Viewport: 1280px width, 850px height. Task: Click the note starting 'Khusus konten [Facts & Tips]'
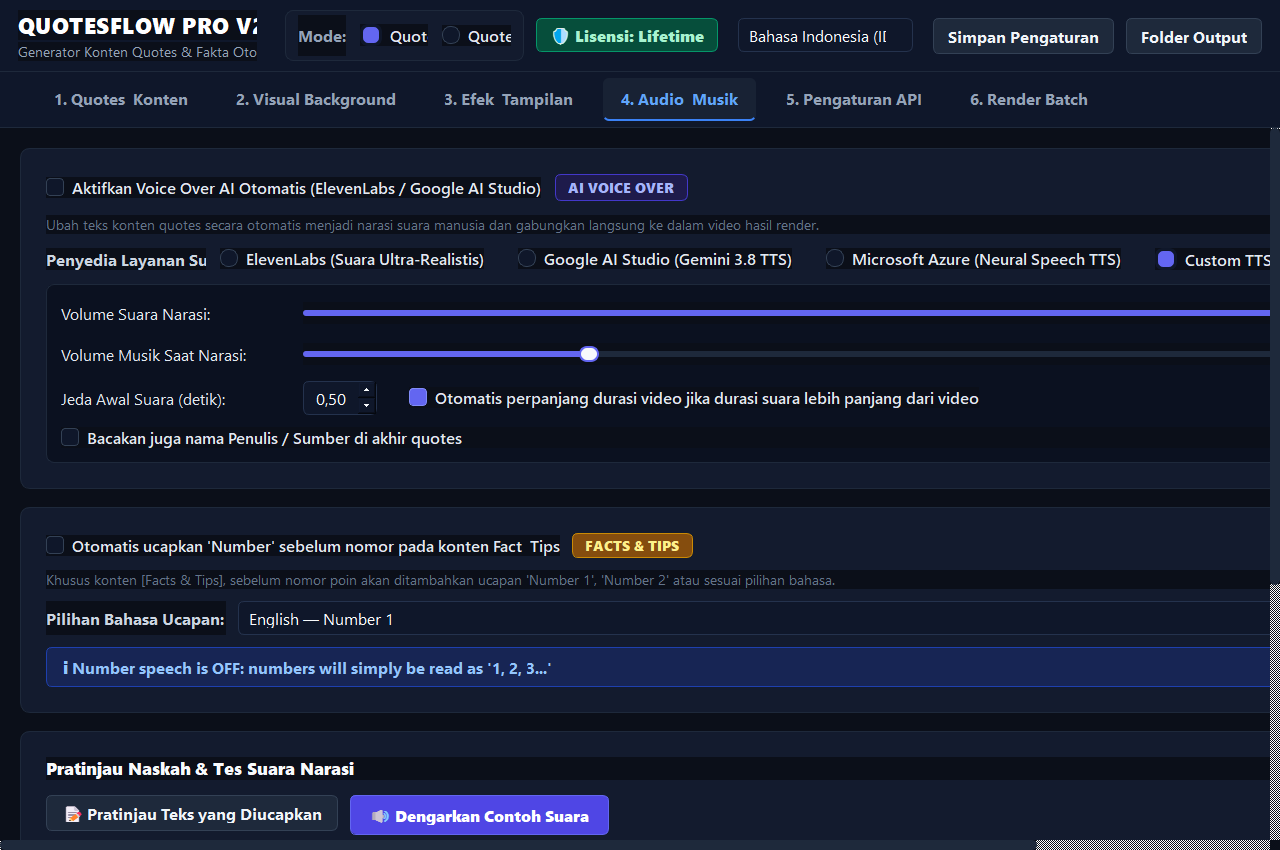coord(440,580)
